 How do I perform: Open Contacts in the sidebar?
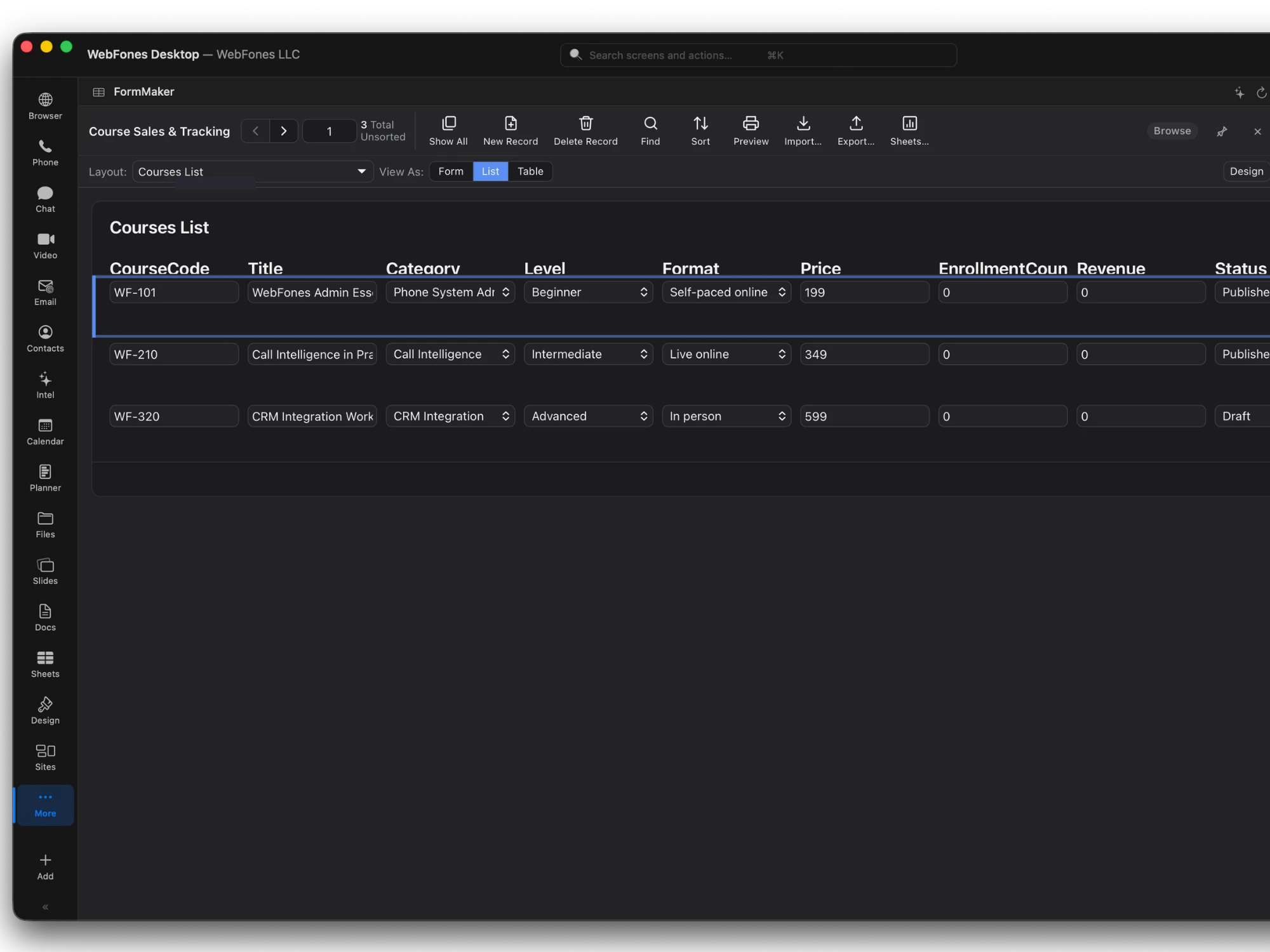45,339
